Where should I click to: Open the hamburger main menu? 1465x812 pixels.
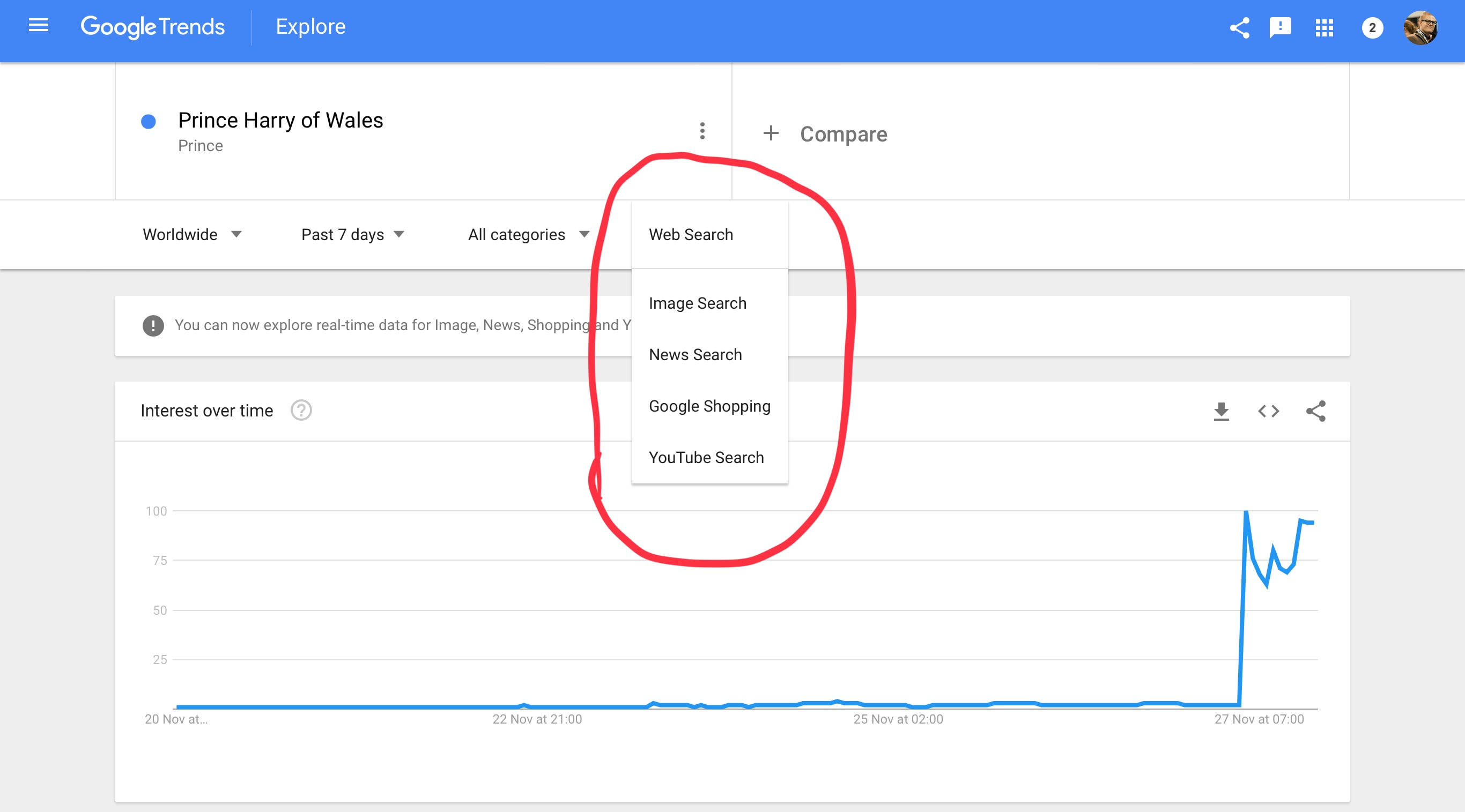[x=38, y=26]
